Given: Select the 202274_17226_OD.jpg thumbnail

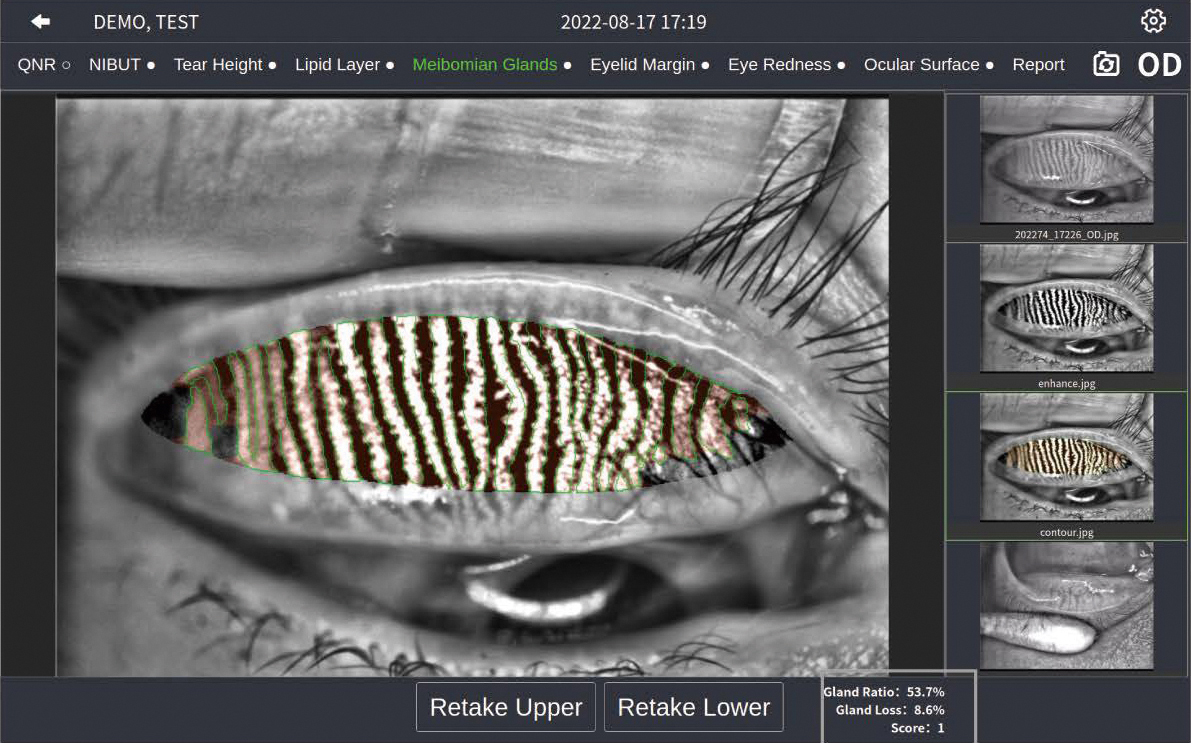Looking at the screenshot, I should pyautogui.click(x=1066, y=168).
